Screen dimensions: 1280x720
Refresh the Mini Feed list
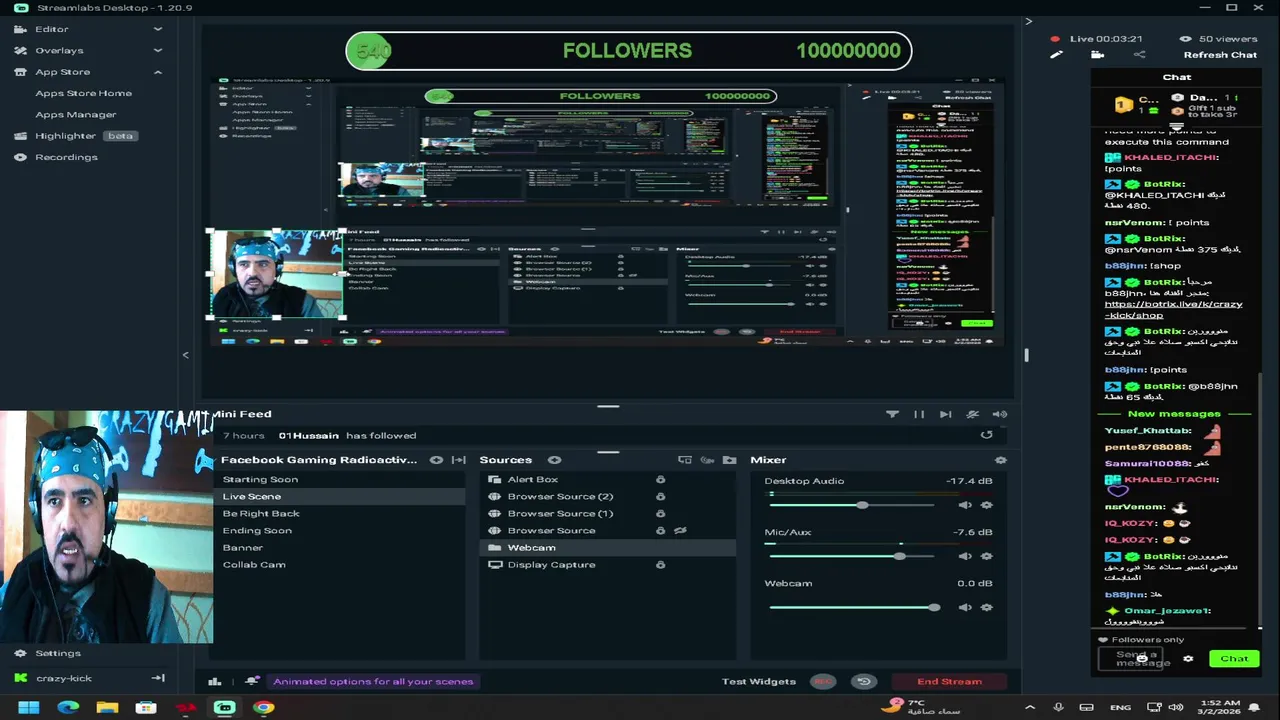point(987,435)
